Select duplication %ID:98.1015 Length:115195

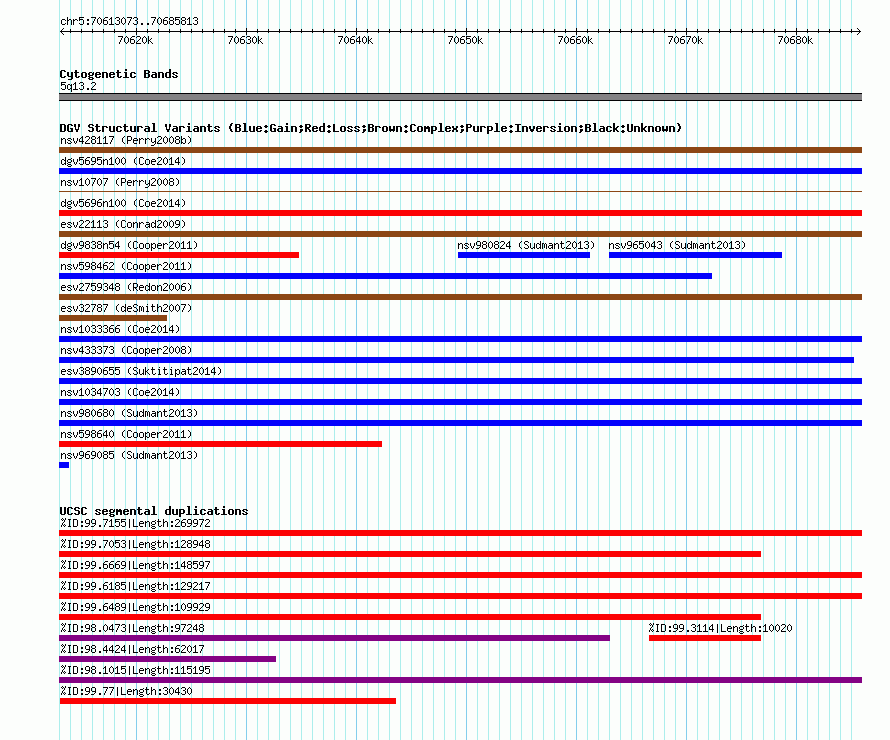[135, 670]
